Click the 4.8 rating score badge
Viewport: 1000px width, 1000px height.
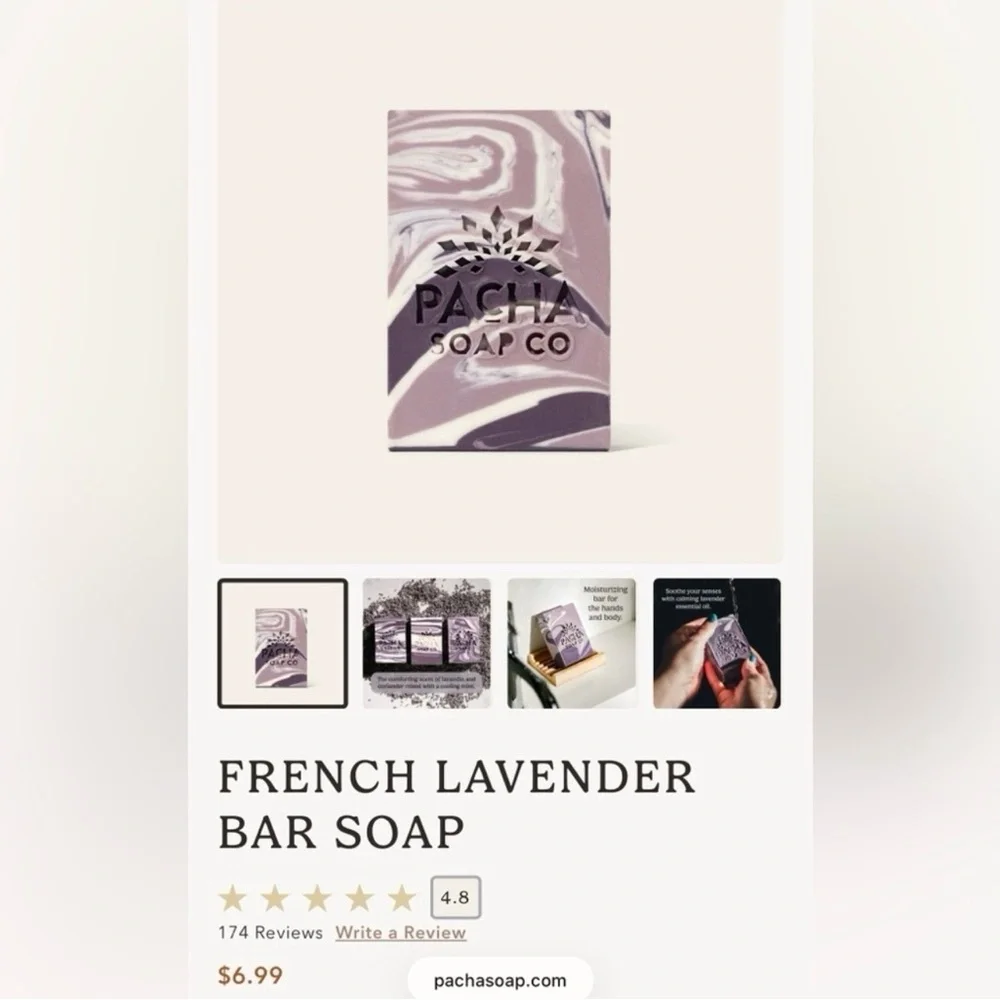pyautogui.click(x=455, y=897)
